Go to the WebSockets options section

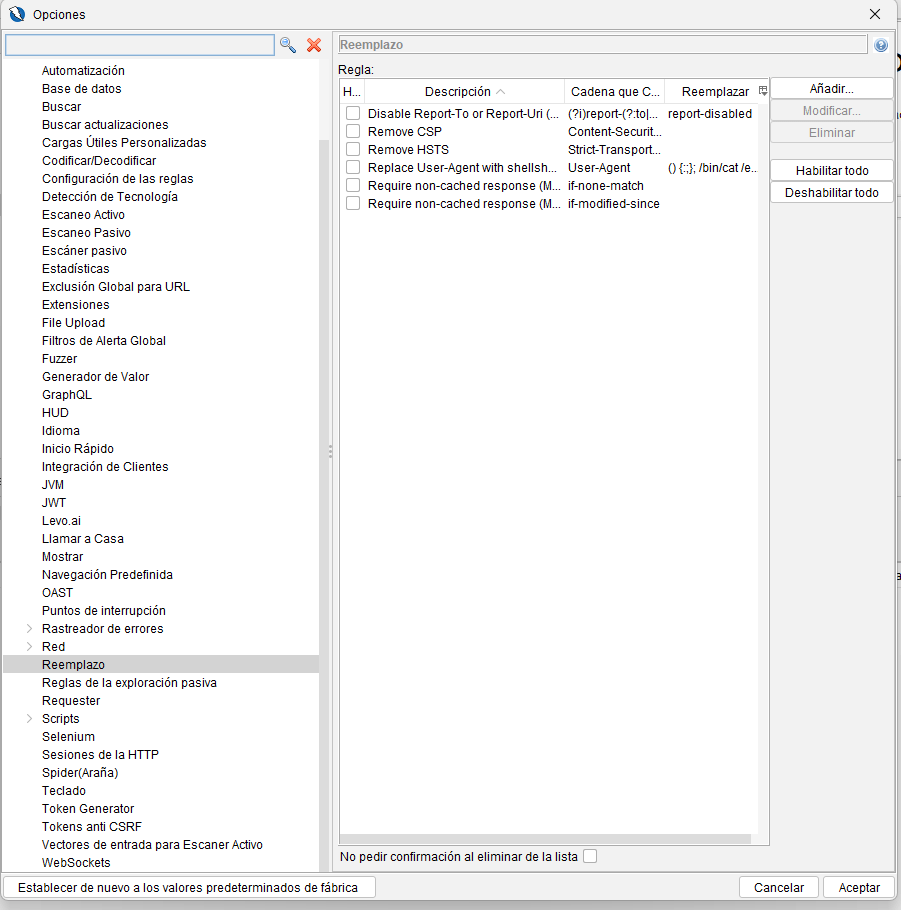(x=76, y=863)
